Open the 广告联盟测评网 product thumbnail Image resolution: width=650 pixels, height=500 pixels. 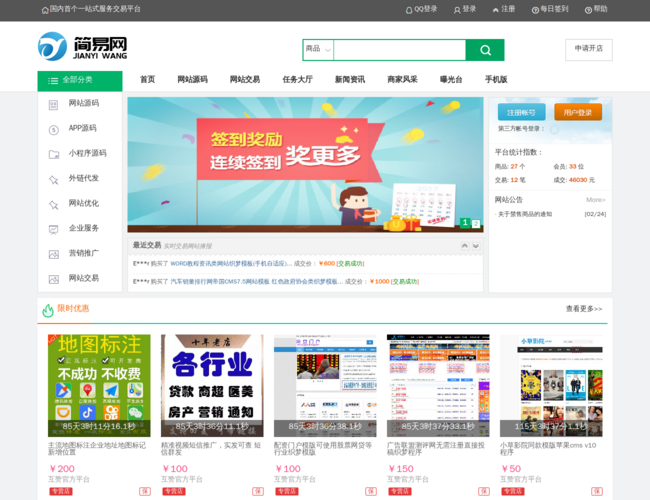coord(438,386)
